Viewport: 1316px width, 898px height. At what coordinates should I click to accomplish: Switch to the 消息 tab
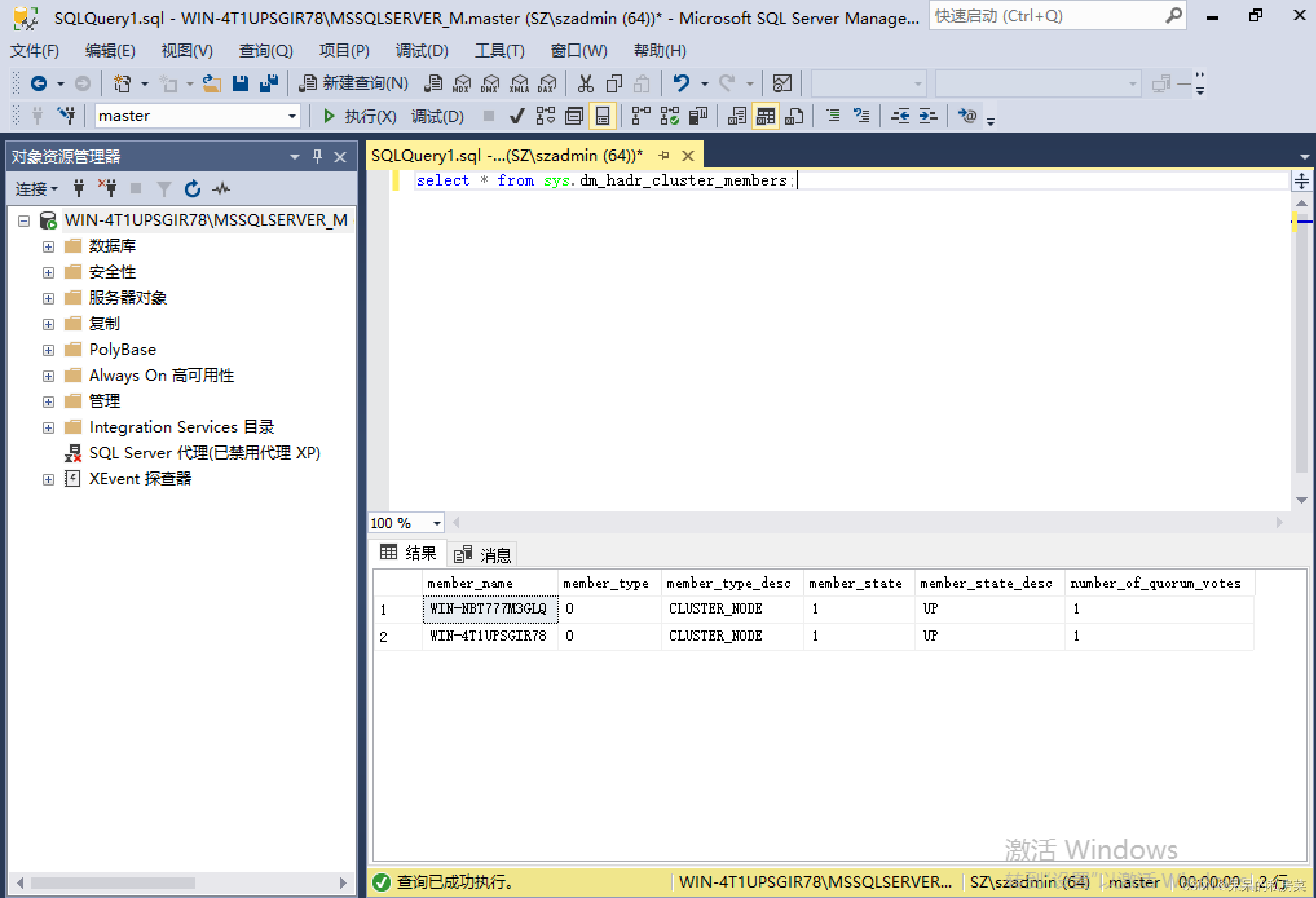pos(482,554)
